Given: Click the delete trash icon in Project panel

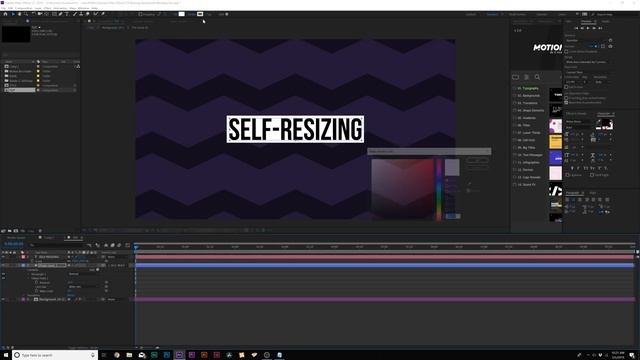Looking at the screenshot, I should click(40, 231).
